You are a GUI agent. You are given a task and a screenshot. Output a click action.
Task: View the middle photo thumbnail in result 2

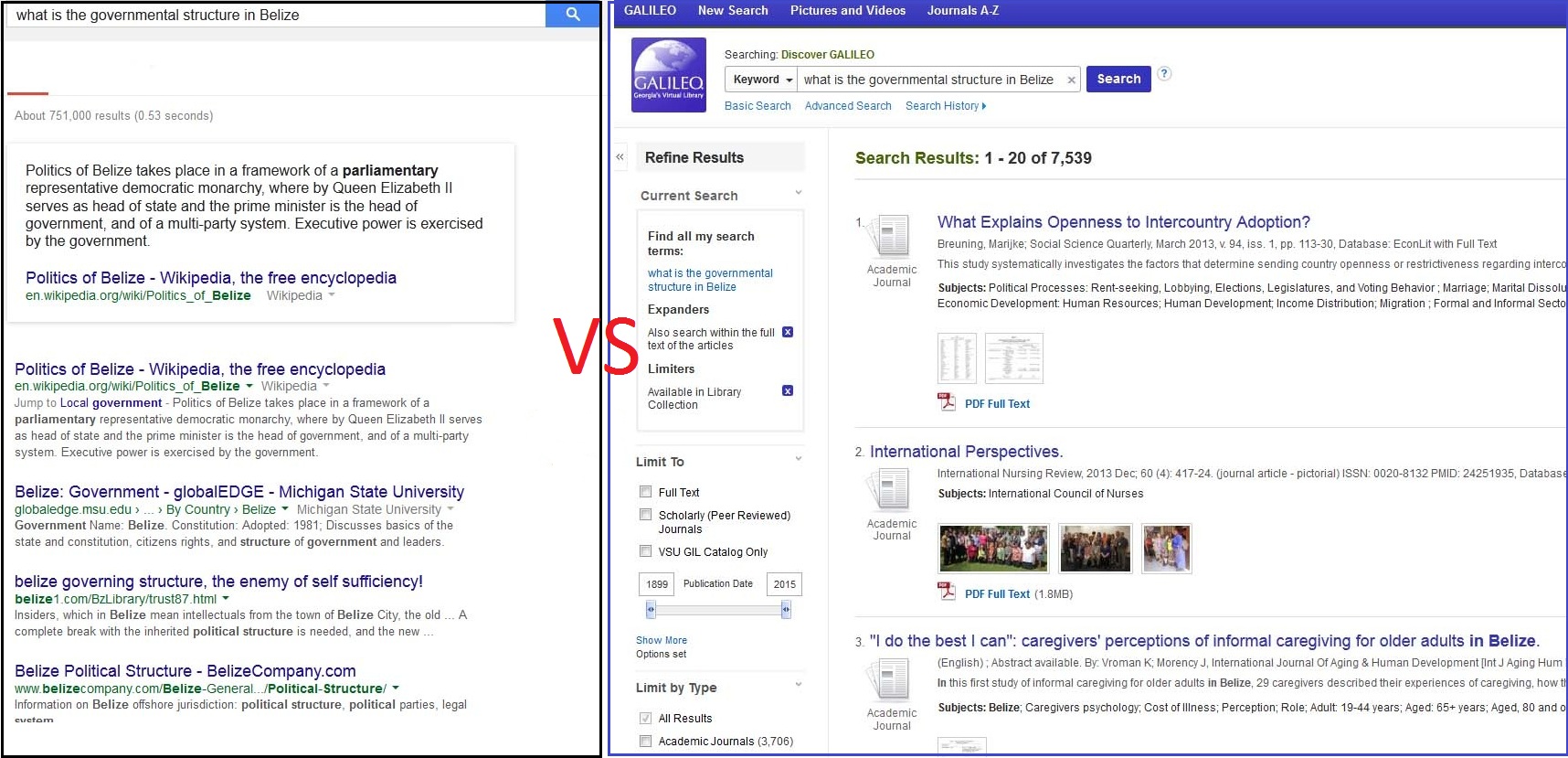[x=1096, y=548]
